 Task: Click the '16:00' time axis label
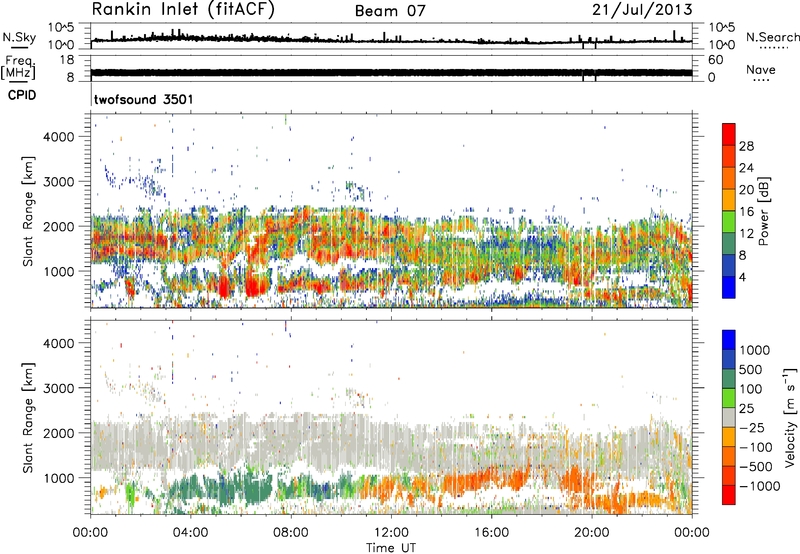click(491, 533)
